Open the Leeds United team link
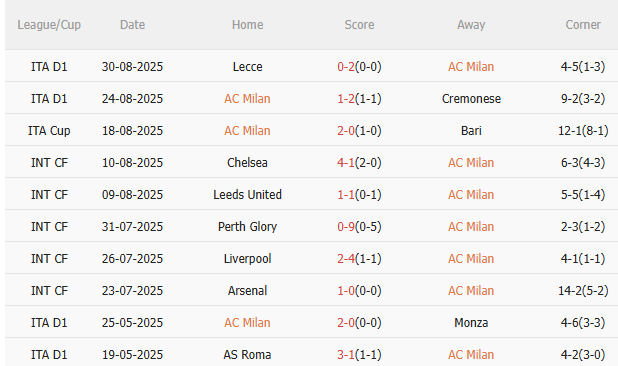This screenshot has width=618, height=366. coord(248,194)
